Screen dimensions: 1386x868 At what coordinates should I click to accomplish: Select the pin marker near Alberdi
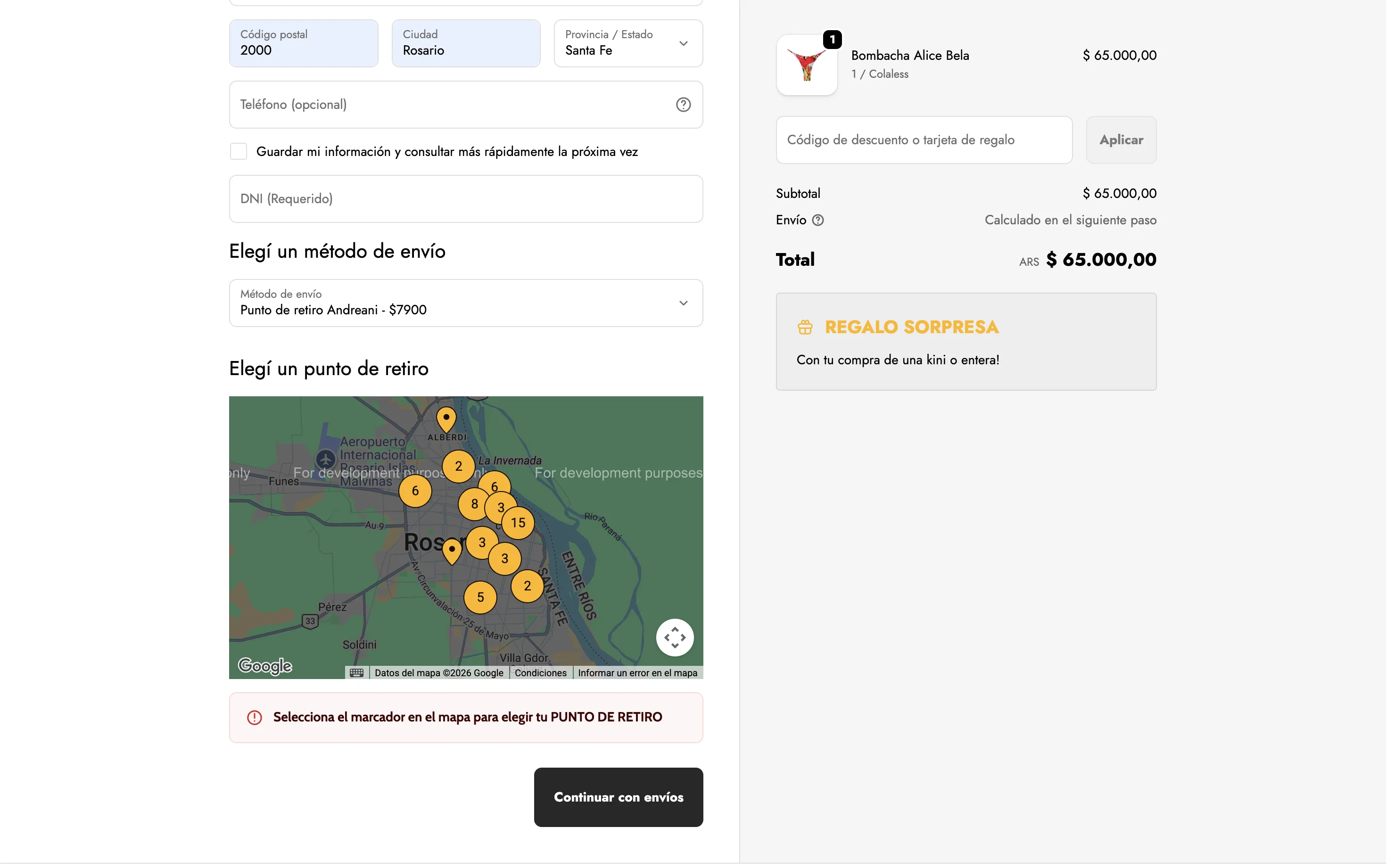[x=446, y=420]
